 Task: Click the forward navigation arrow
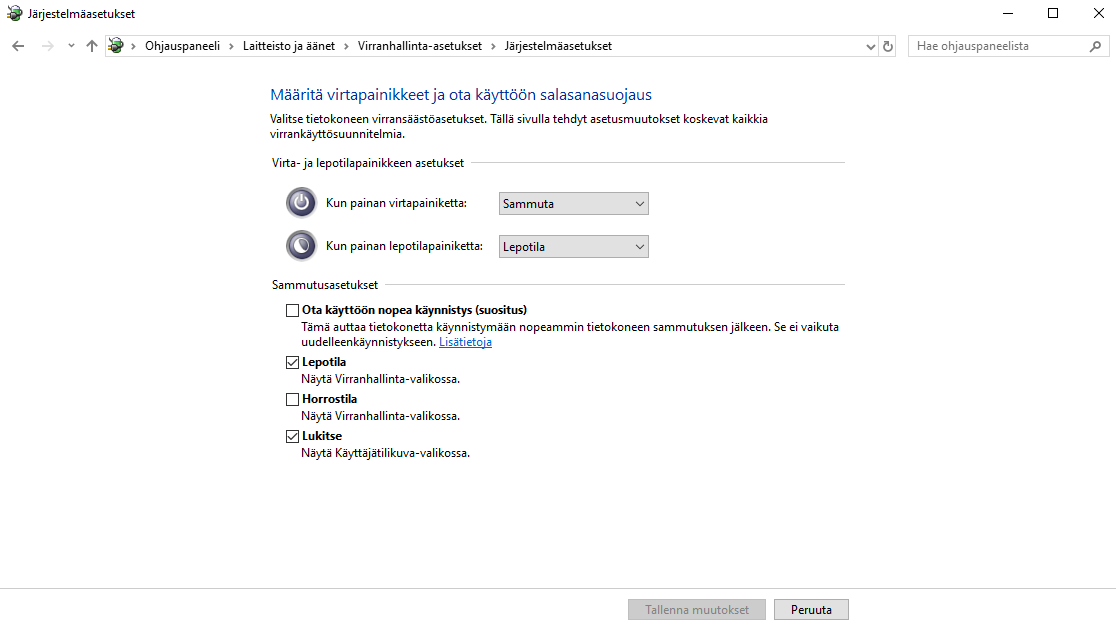[47, 46]
